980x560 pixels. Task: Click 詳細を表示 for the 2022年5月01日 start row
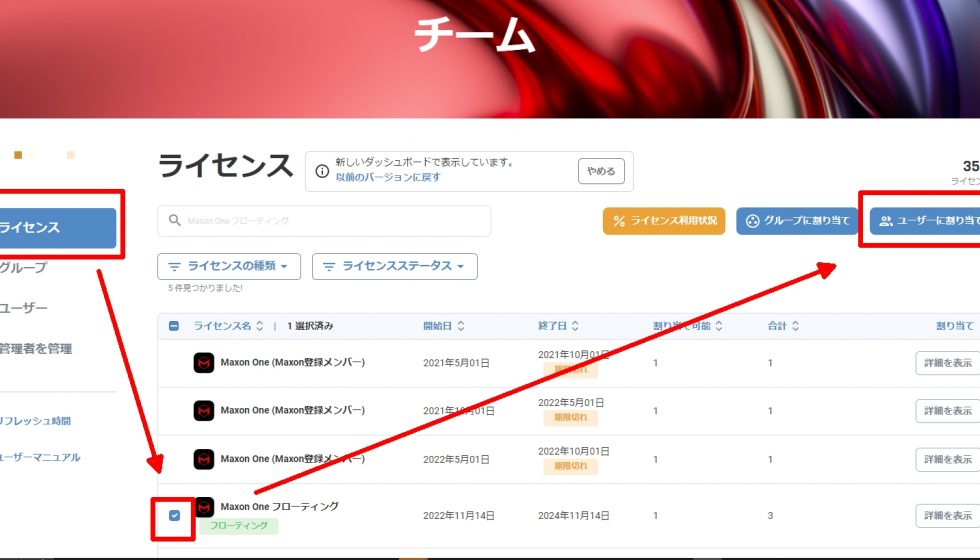coord(948,459)
